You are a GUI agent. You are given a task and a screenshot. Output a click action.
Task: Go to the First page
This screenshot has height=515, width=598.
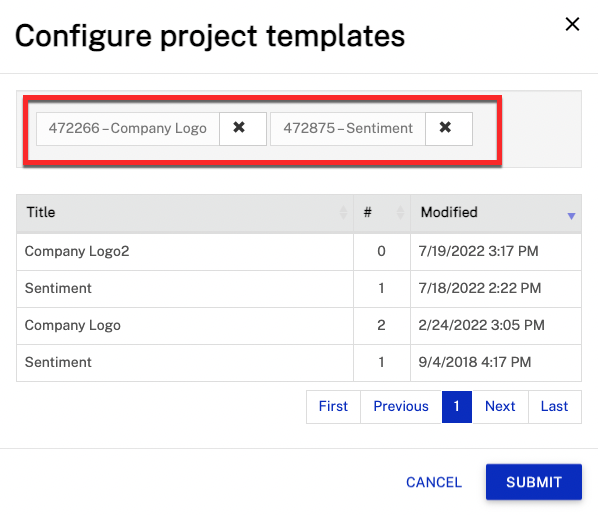(x=333, y=407)
